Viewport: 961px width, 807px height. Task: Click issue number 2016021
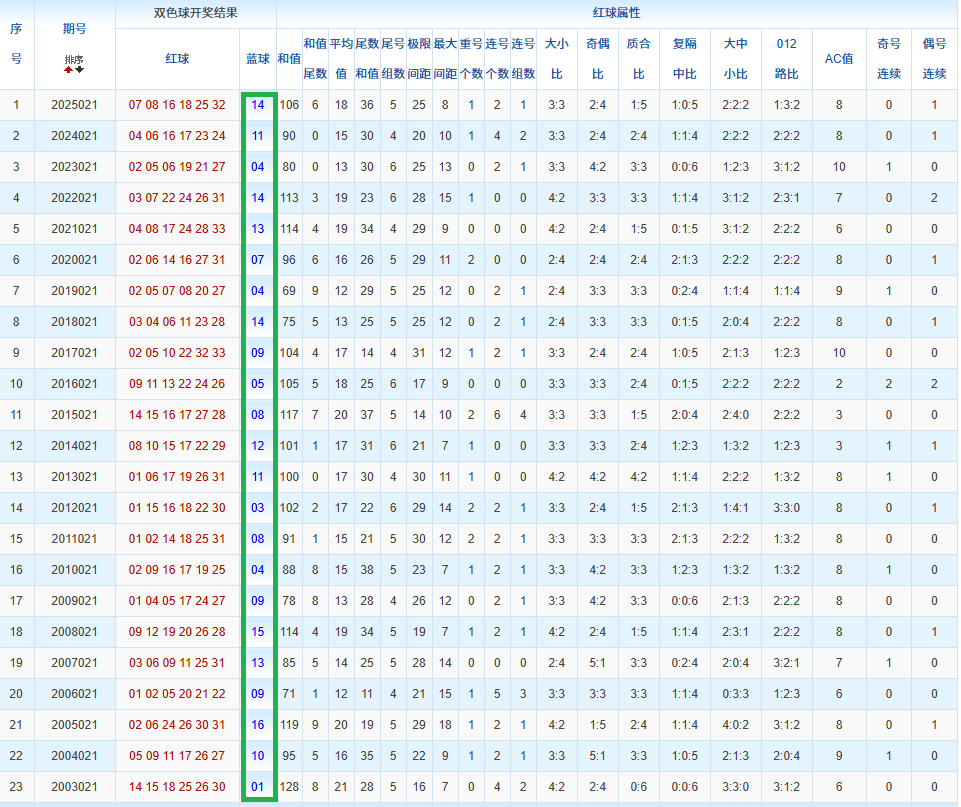(74, 384)
